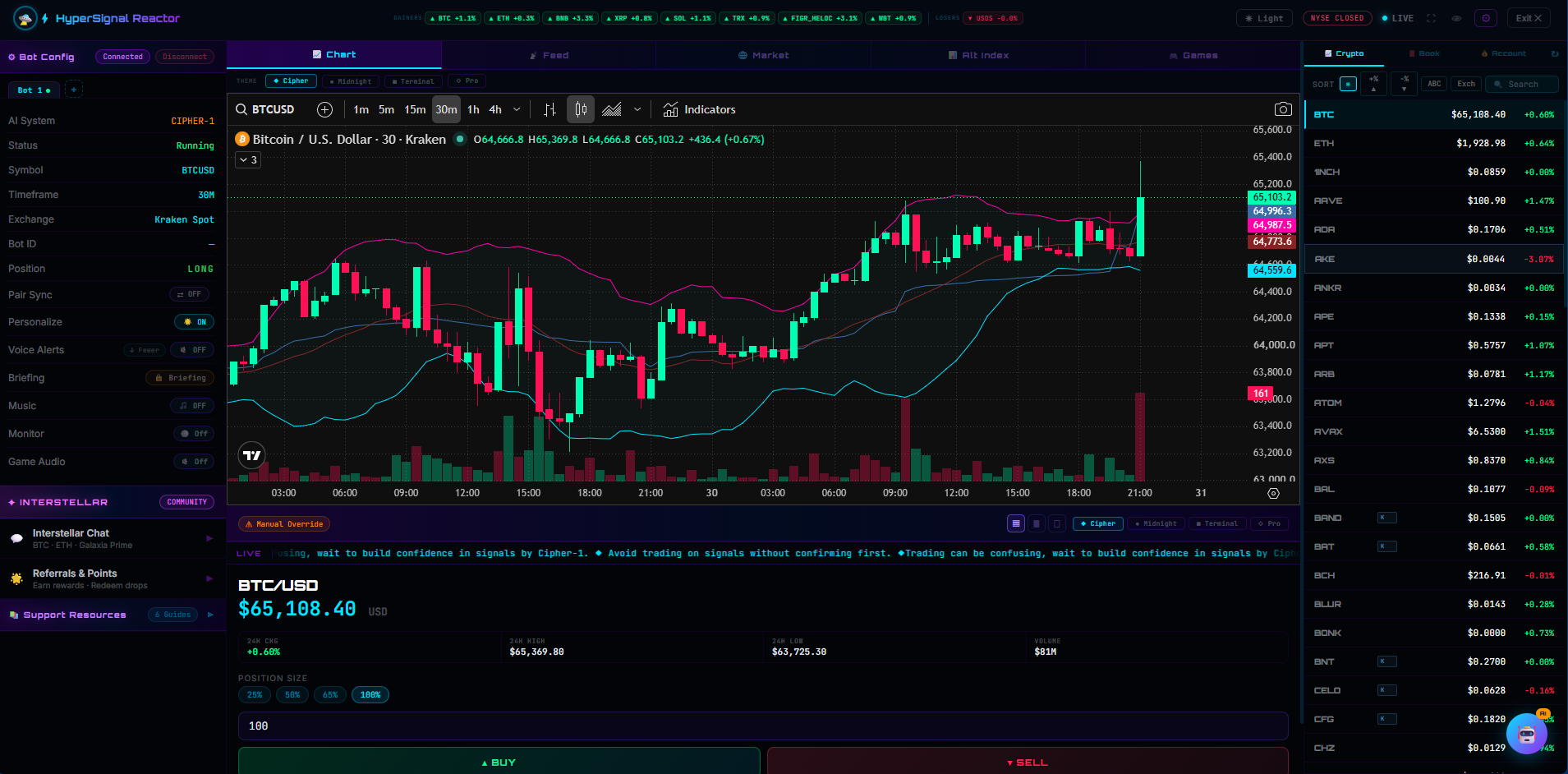Click the BUY button

click(x=499, y=762)
